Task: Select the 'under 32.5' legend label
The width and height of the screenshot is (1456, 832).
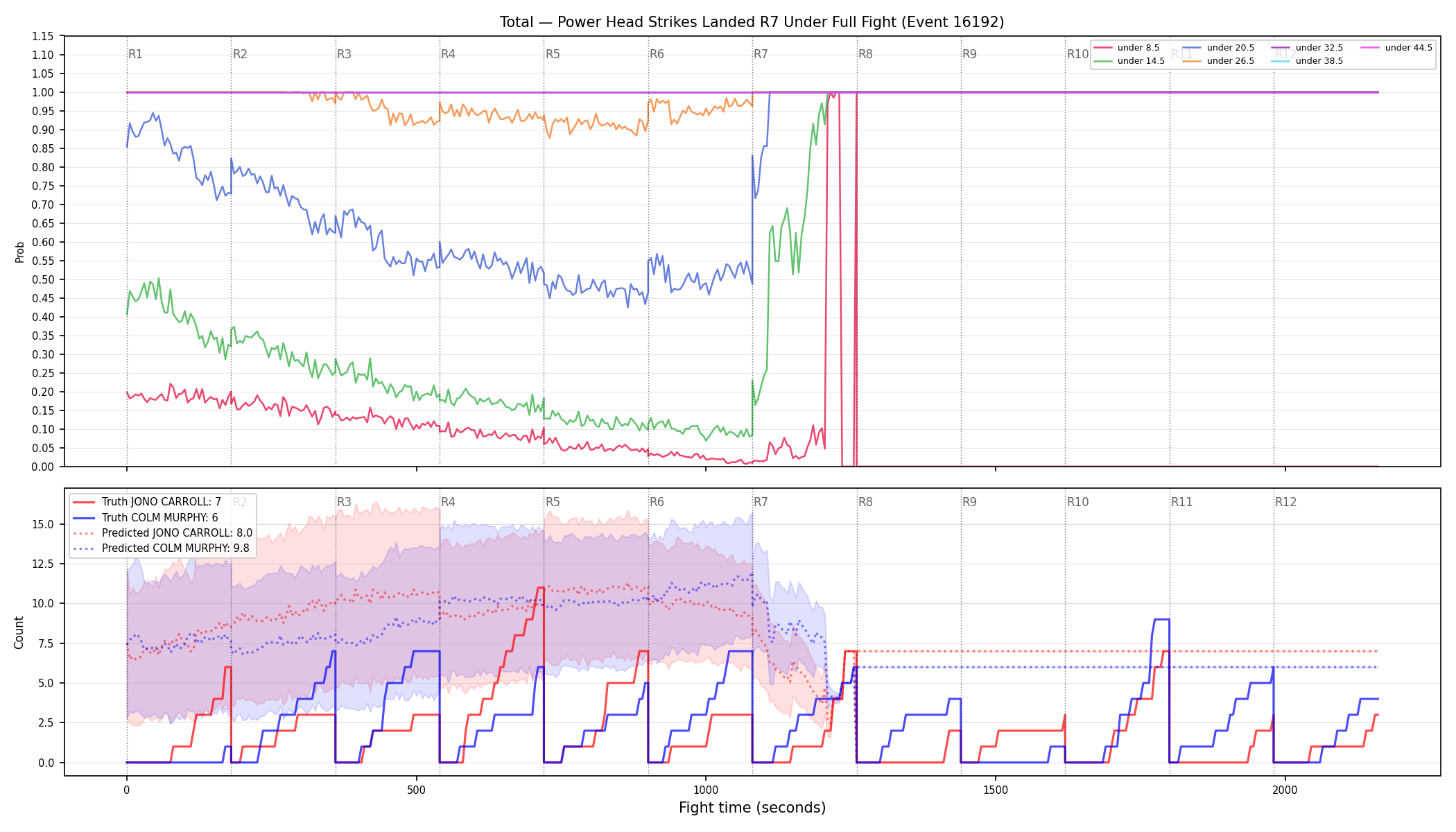Action: click(x=1319, y=48)
